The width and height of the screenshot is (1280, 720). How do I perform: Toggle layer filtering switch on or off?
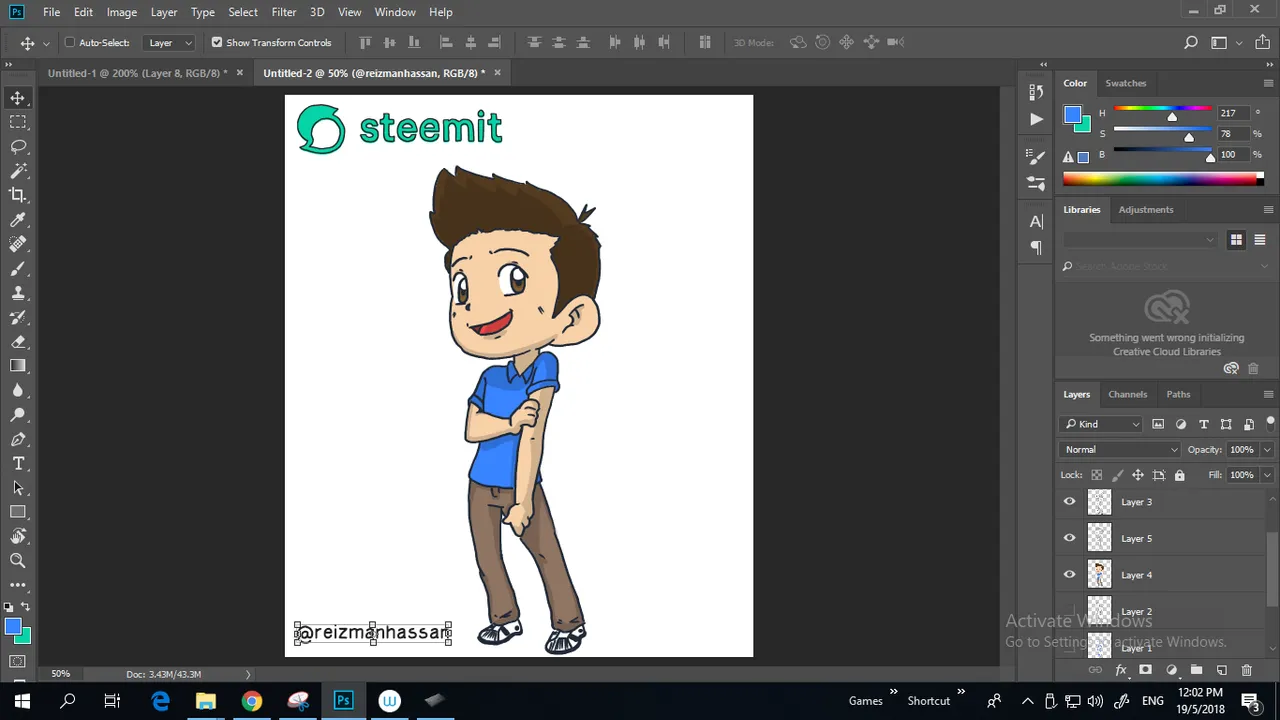pos(1270,422)
